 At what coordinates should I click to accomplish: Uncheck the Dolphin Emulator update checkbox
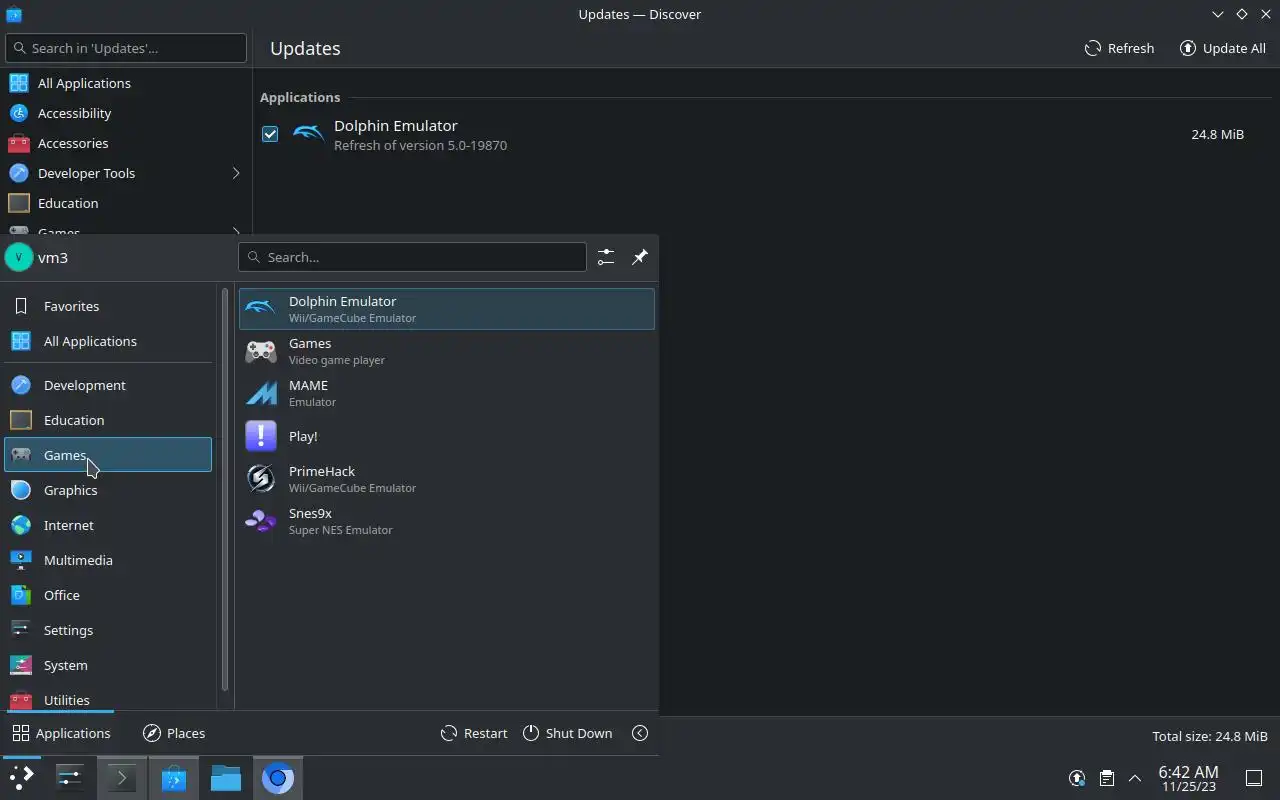(x=270, y=134)
